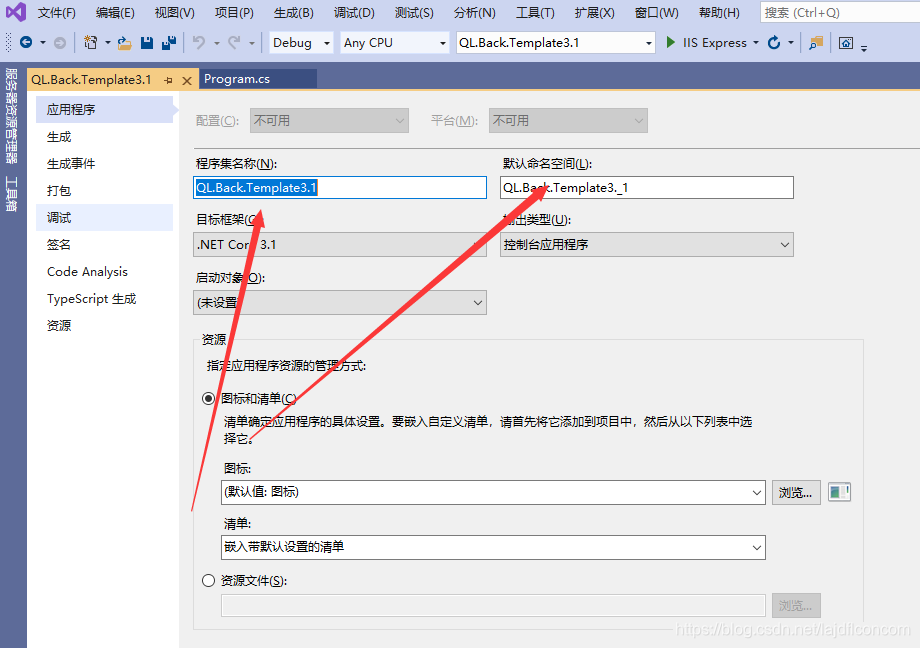
Task: Click the IIS Express run button
Action: tap(706, 43)
